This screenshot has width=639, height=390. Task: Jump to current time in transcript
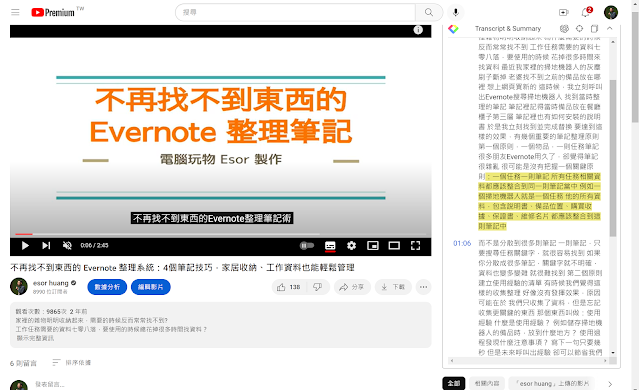[x=580, y=29]
